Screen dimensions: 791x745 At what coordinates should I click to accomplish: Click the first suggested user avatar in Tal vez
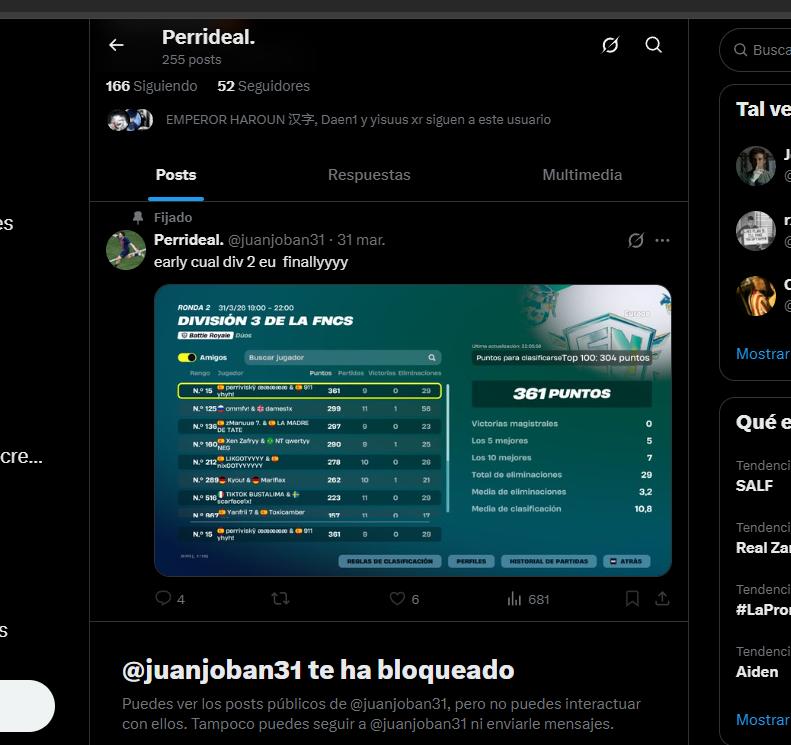(755, 166)
